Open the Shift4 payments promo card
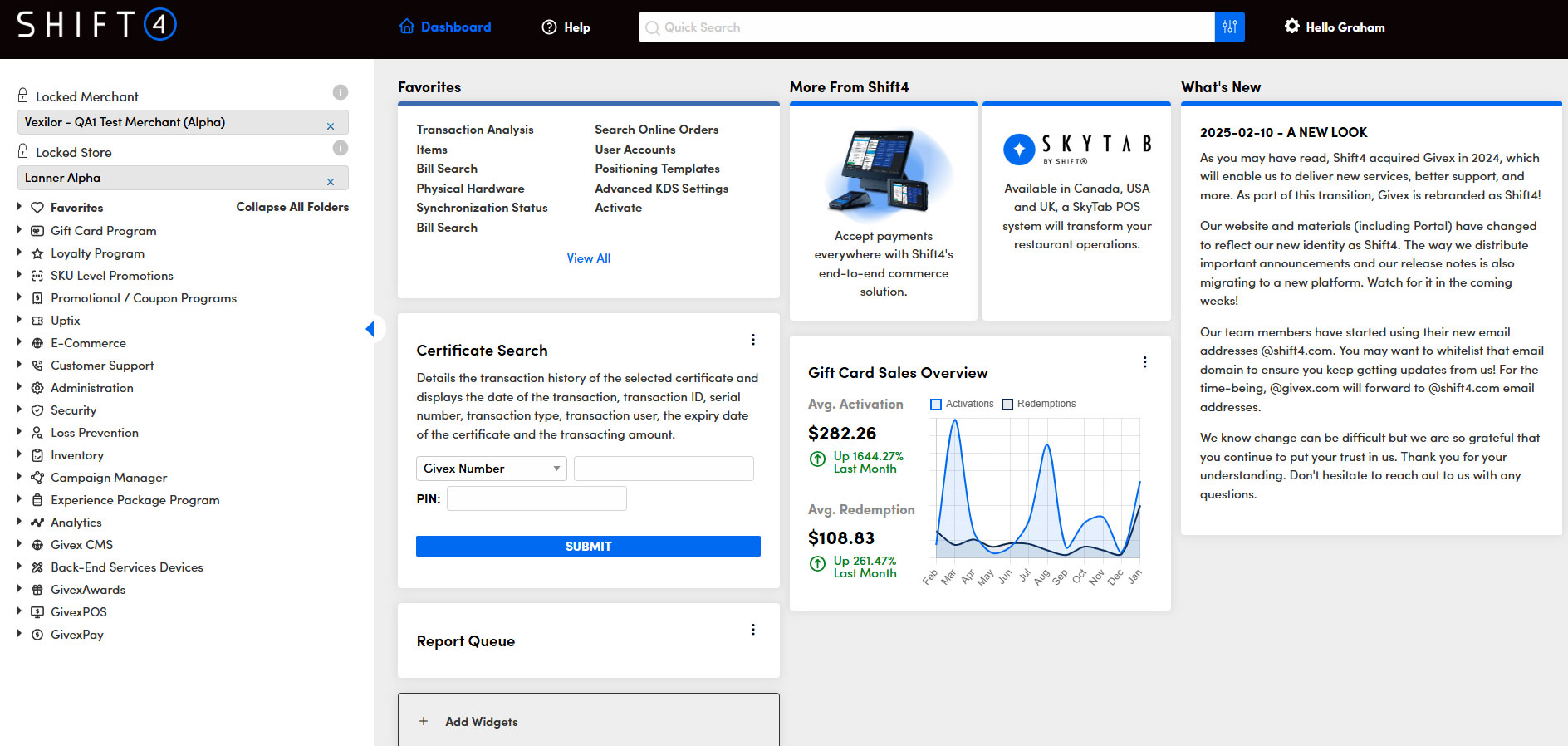The height and width of the screenshot is (746, 1568). [x=884, y=212]
